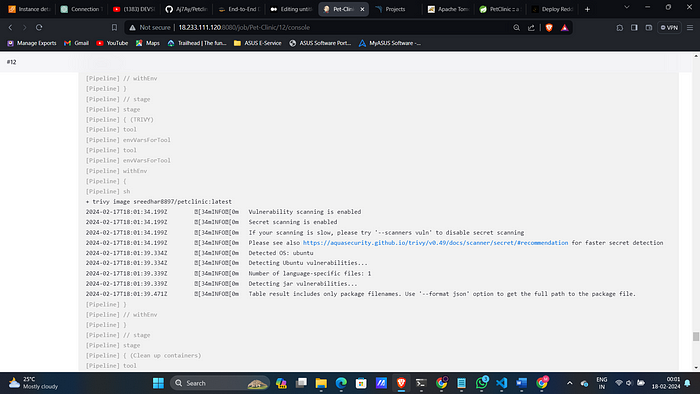
Task: Show hidden system tray icons
Action: [570, 383]
